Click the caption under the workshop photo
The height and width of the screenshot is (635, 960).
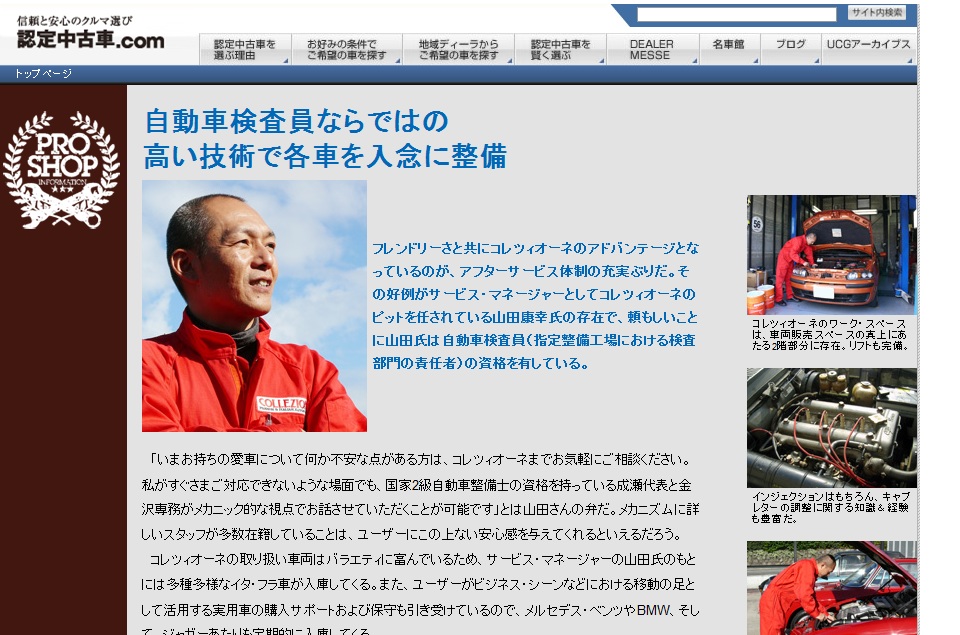[831, 335]
